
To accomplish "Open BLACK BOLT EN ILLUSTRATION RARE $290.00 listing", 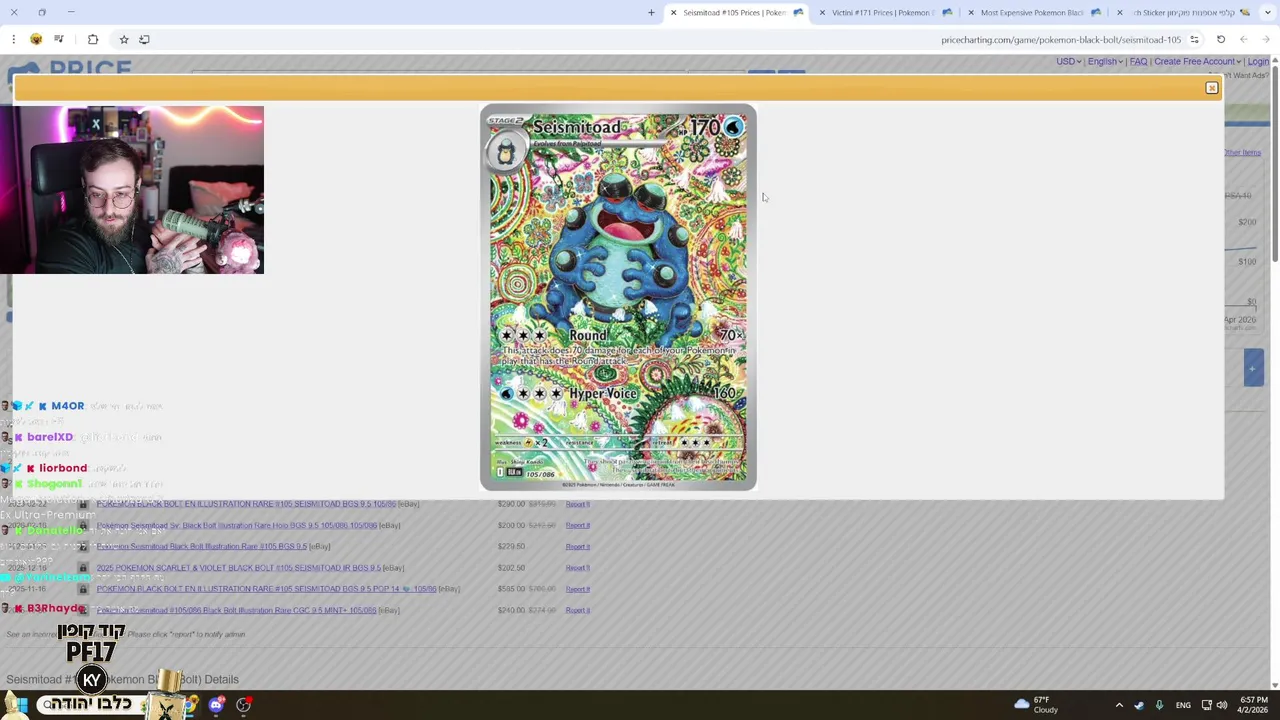I will tap(246, 504).
